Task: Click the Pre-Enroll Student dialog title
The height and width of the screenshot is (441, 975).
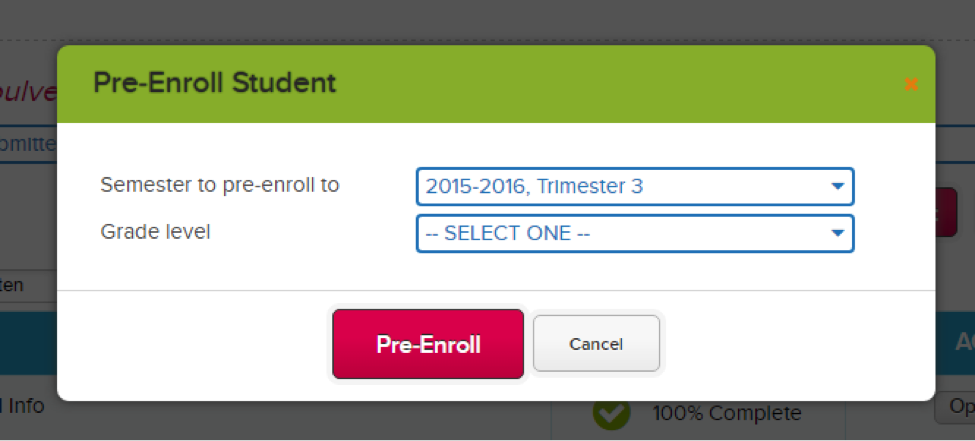Action: (215, 83)
